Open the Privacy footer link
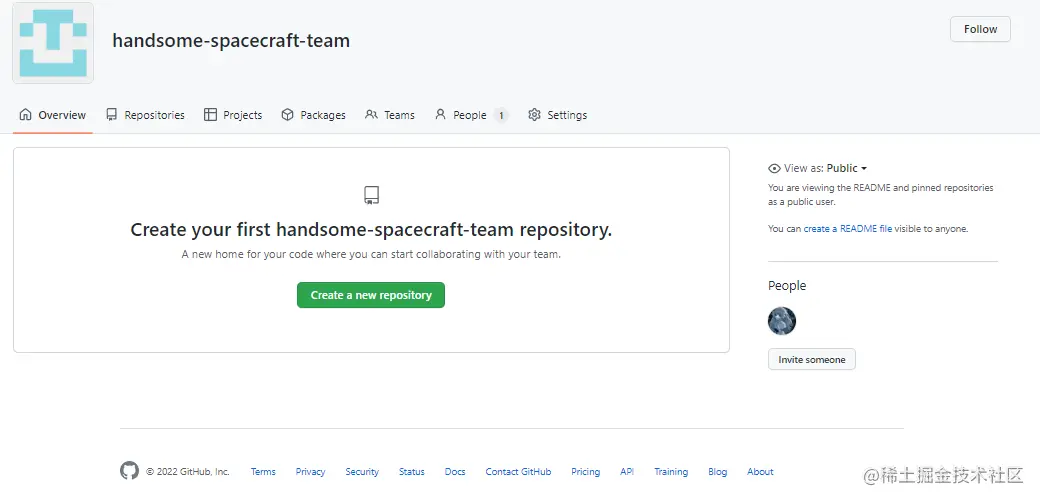This screenshot has width=1040, height=502. 310,472
